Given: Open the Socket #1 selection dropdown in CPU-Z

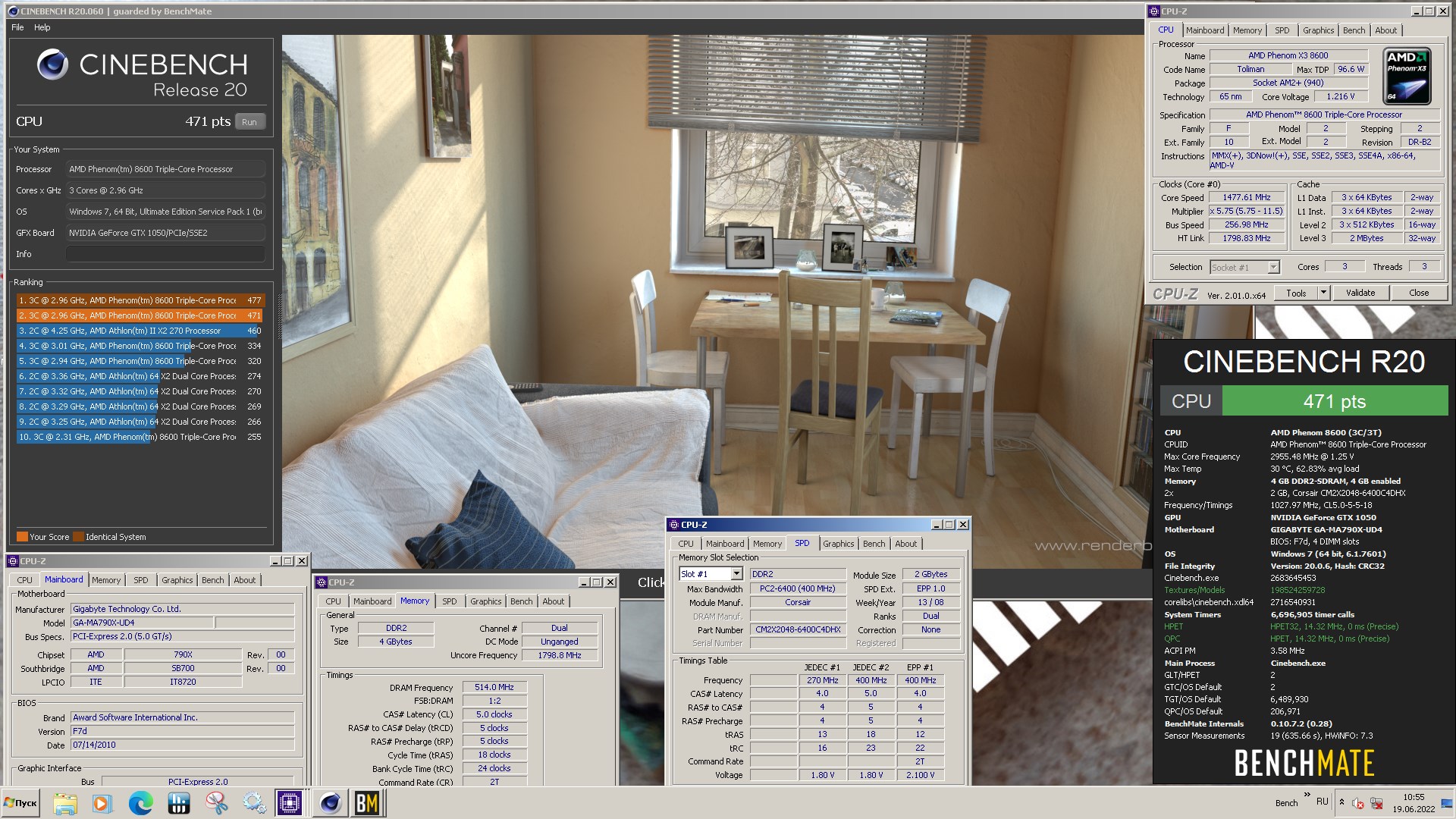Looking at the screenshot, I should (1273, 267).
